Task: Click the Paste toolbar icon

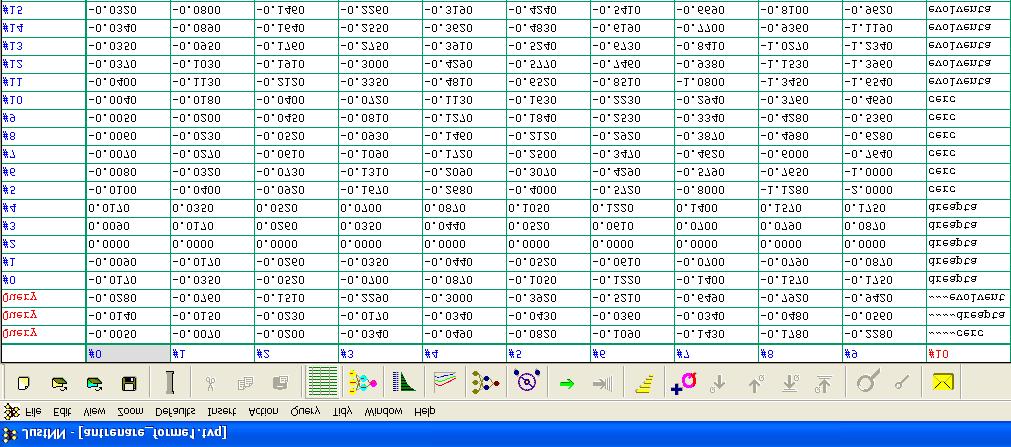Action: pyautogui.click(x=280, y=384)
